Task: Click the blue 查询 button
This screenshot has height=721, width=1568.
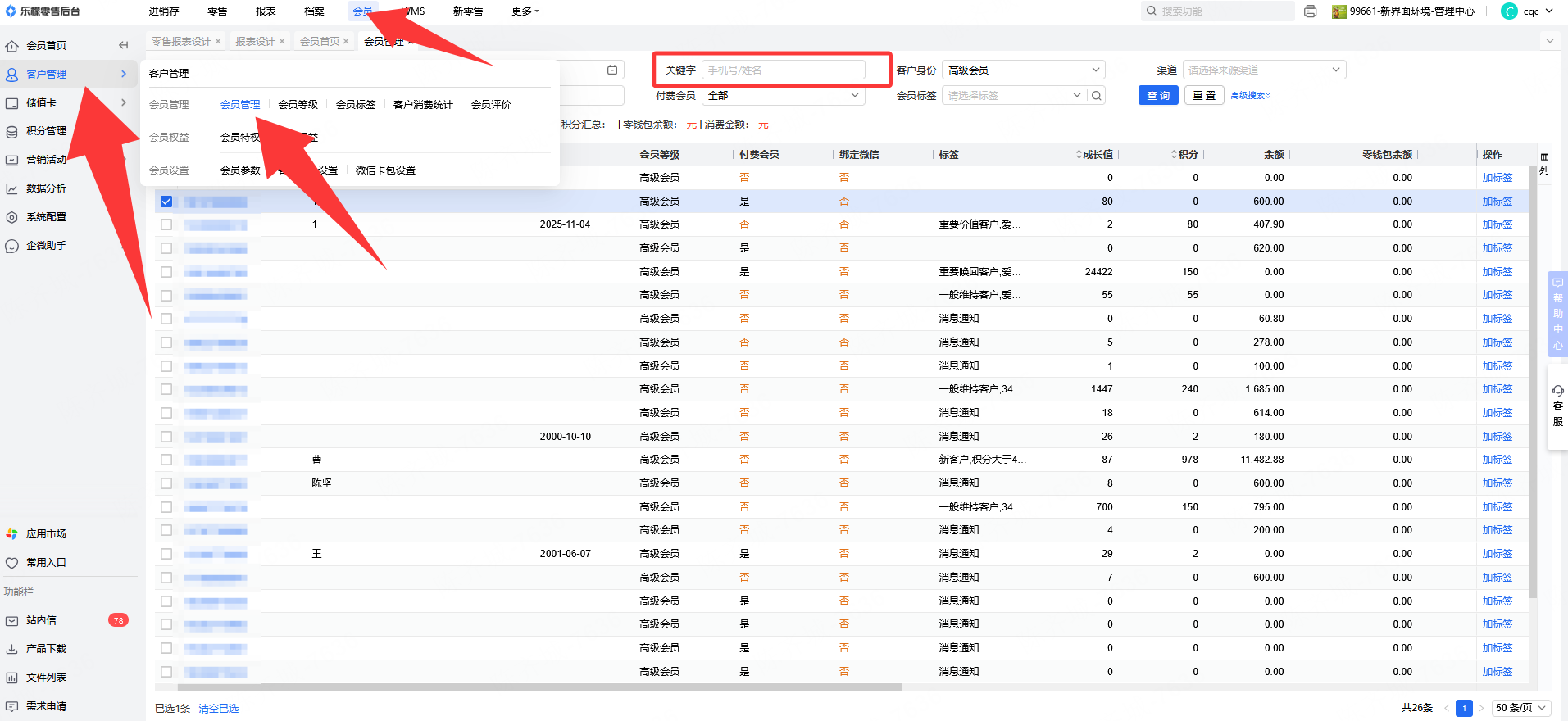Action: pos(1158,96)
